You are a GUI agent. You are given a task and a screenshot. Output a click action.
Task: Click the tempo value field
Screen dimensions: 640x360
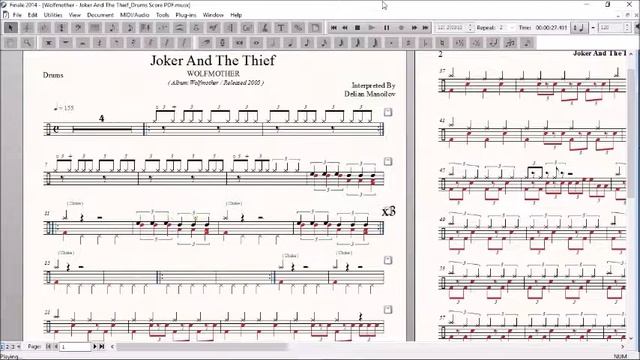(x=611, y=28)
